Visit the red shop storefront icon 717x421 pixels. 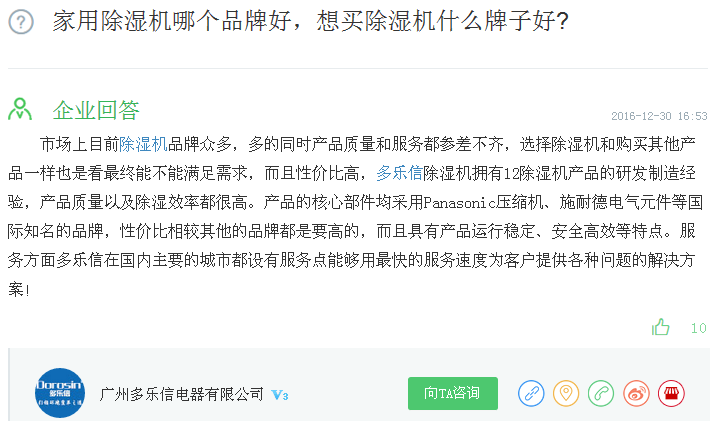point(671,393)
